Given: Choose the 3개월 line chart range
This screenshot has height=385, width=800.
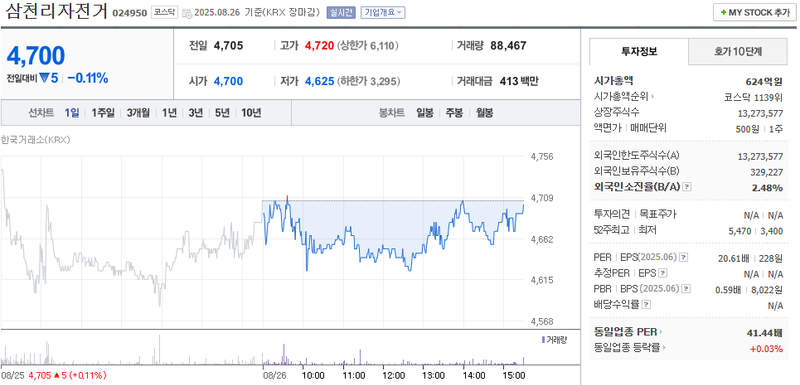Looking at the screenshot, I should [x=138, y=113].
